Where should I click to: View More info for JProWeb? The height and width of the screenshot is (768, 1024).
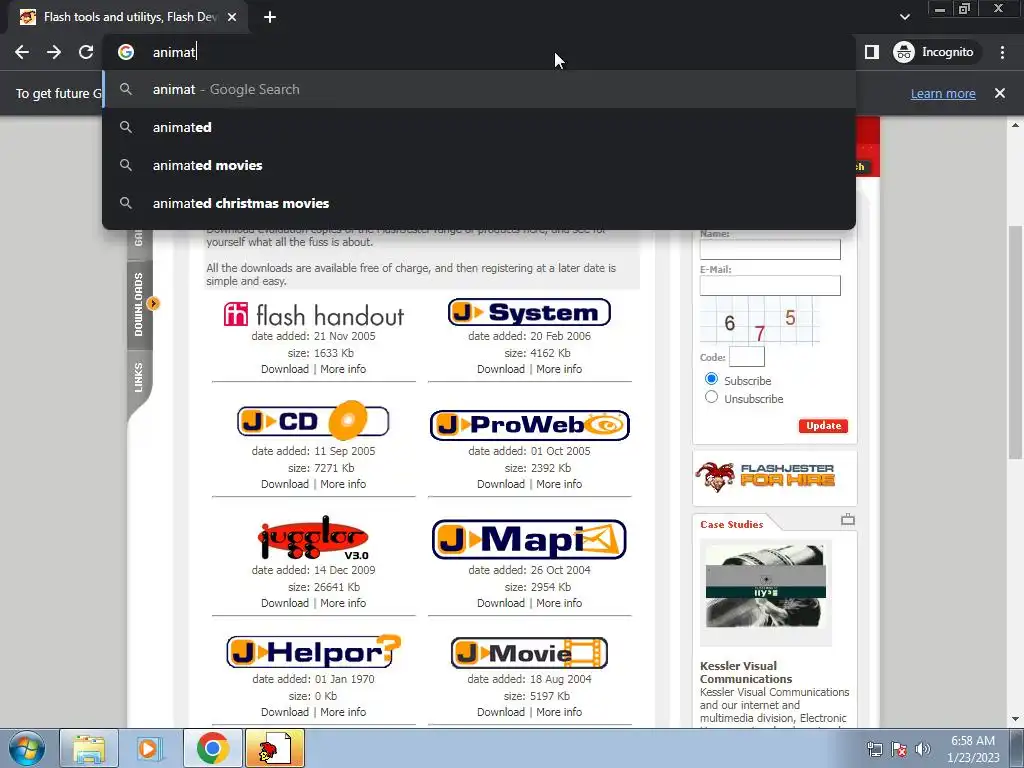[559, 484]
